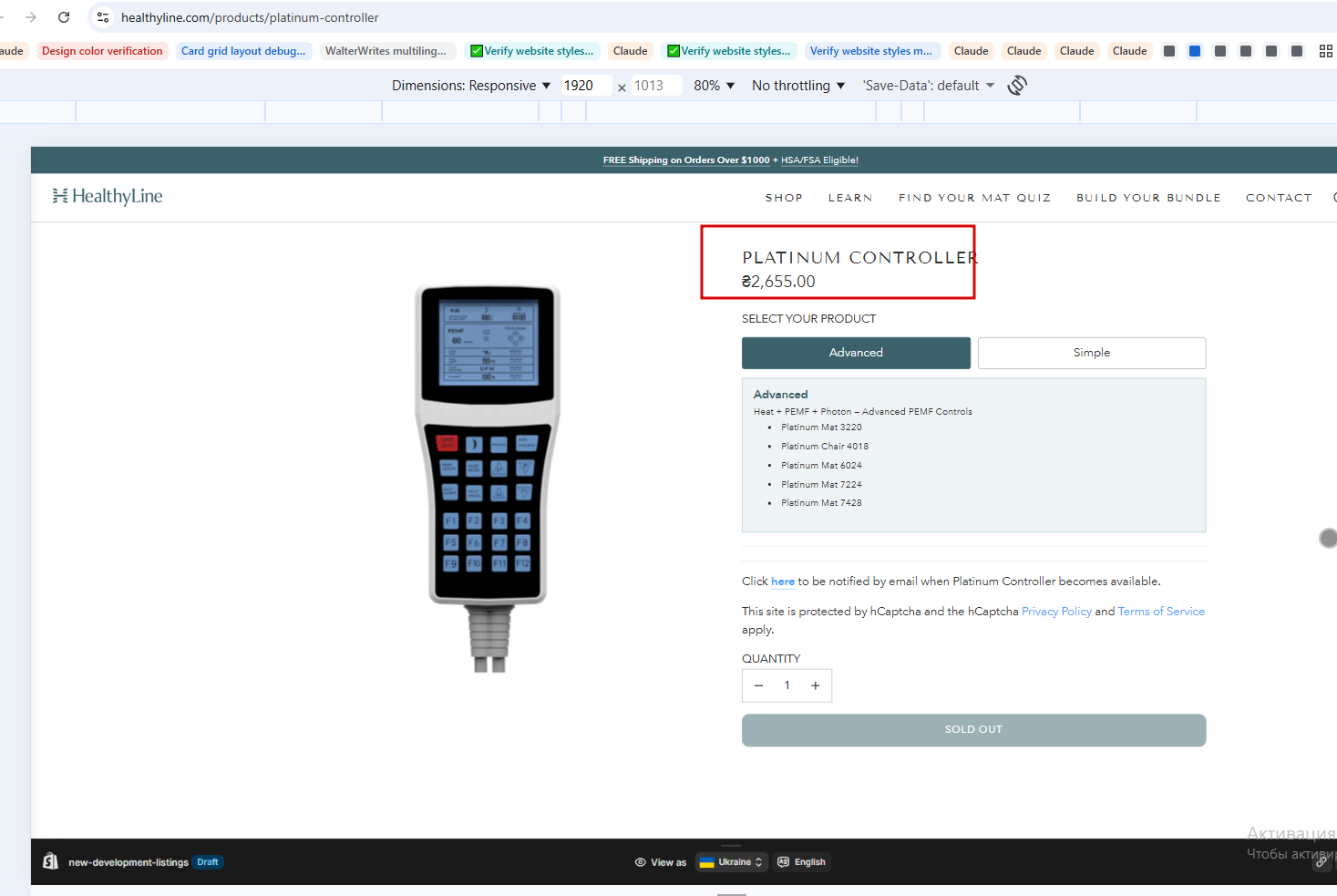Viewport: 1337px width, 896px height.
Task: Click Platinum Chair 4018 list item
Action: (x=825, y=447)
